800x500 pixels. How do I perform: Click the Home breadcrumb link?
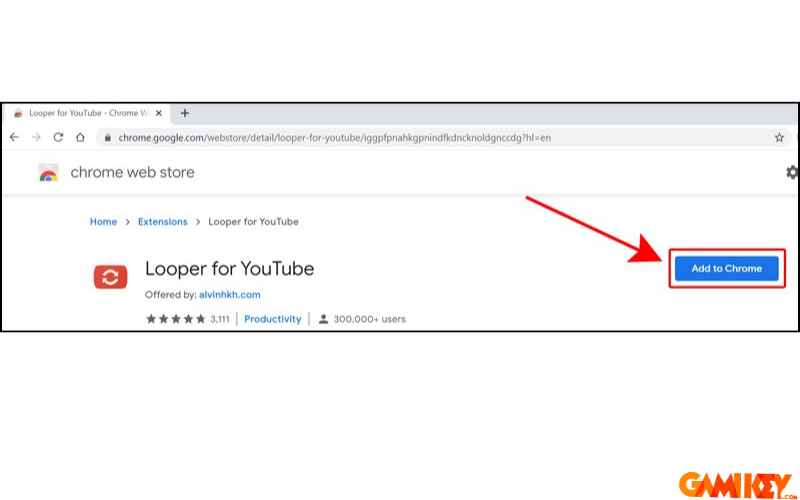pos(103,222)
